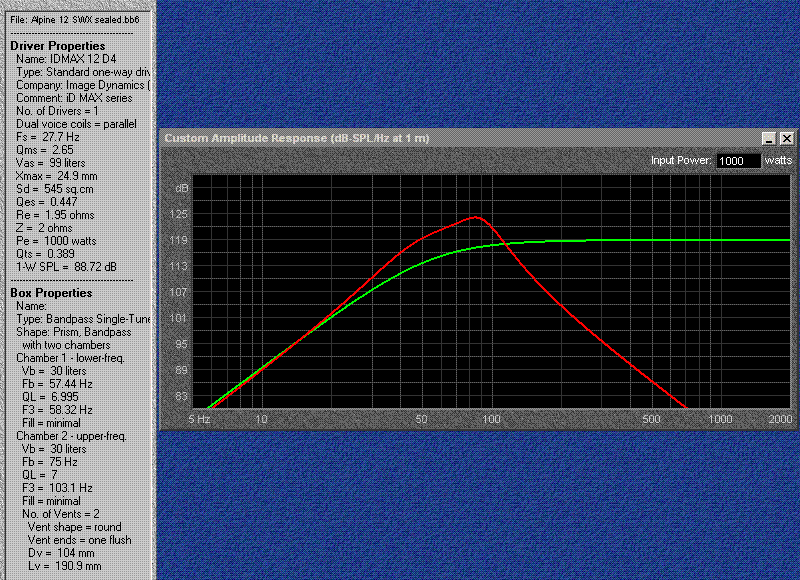Click the red bandpass response curve peak
Image resolution: width=800 pixels, height=580 pixels.
click(x=476, y=217)
